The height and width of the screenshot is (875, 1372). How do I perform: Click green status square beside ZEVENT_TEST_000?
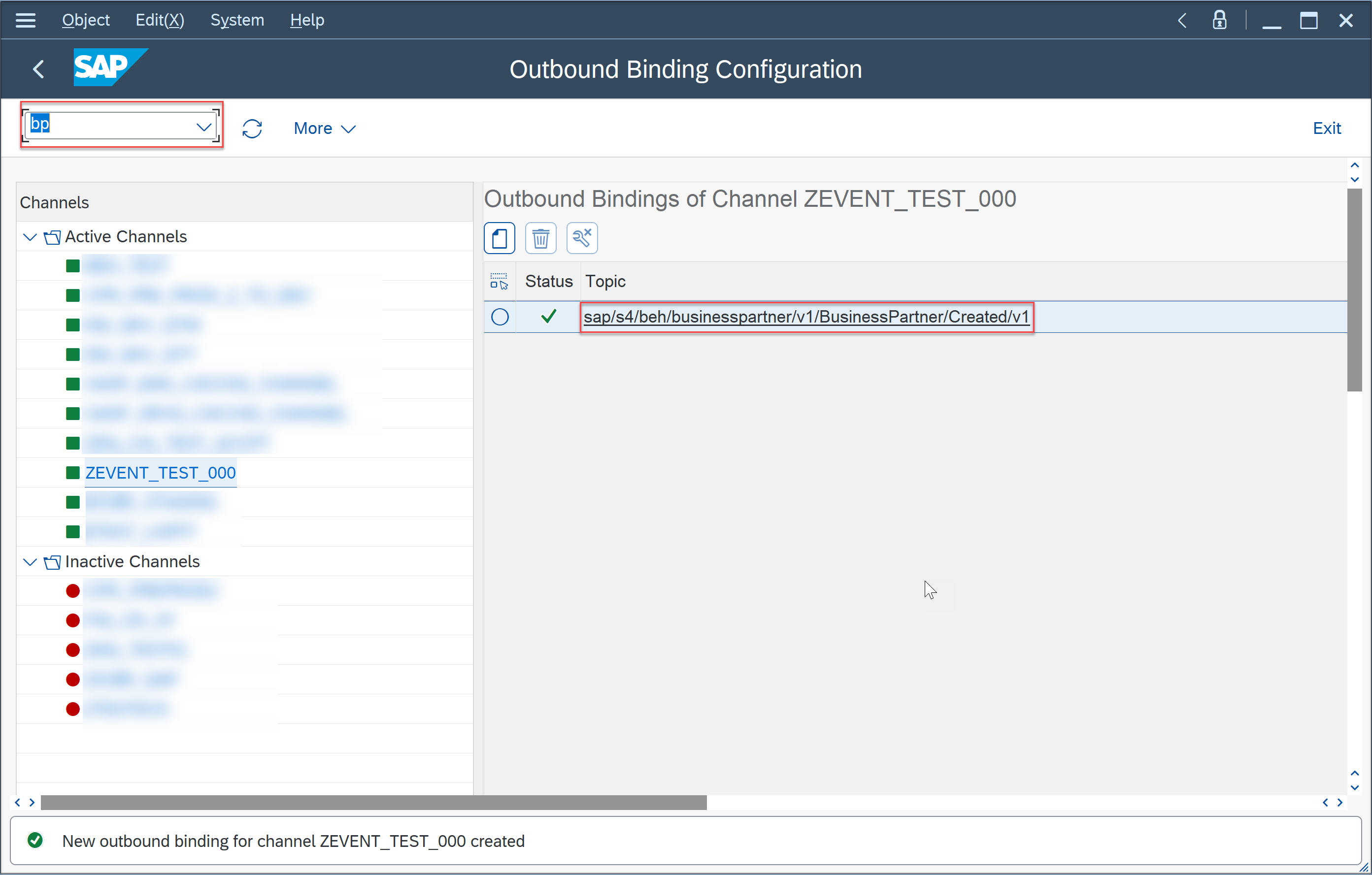click(72, 473)
